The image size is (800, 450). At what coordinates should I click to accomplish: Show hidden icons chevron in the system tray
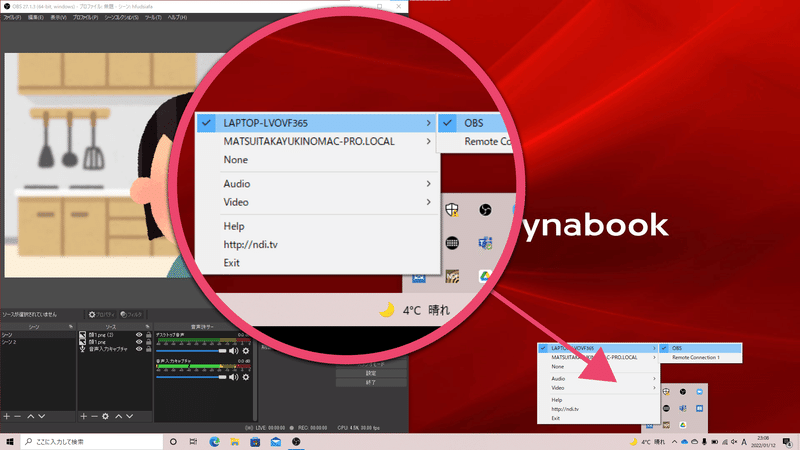click(x=674, y=442)
